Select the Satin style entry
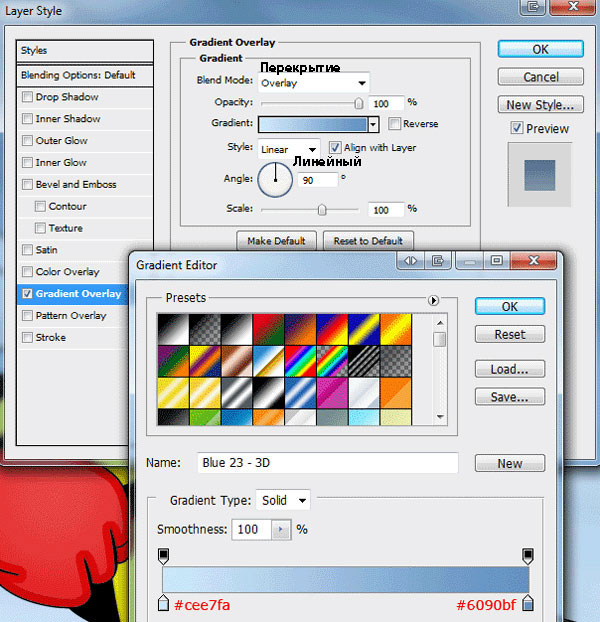The height and width of the screenshot is (622, 600). tap(46, 250)
